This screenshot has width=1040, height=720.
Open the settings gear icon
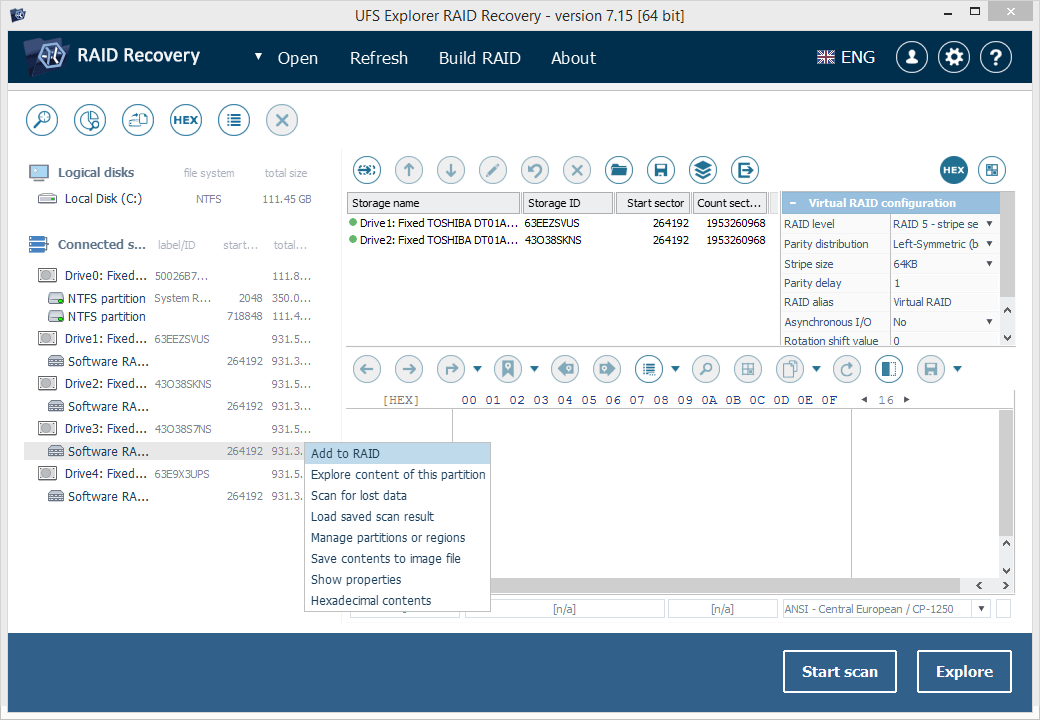point(954,58)
